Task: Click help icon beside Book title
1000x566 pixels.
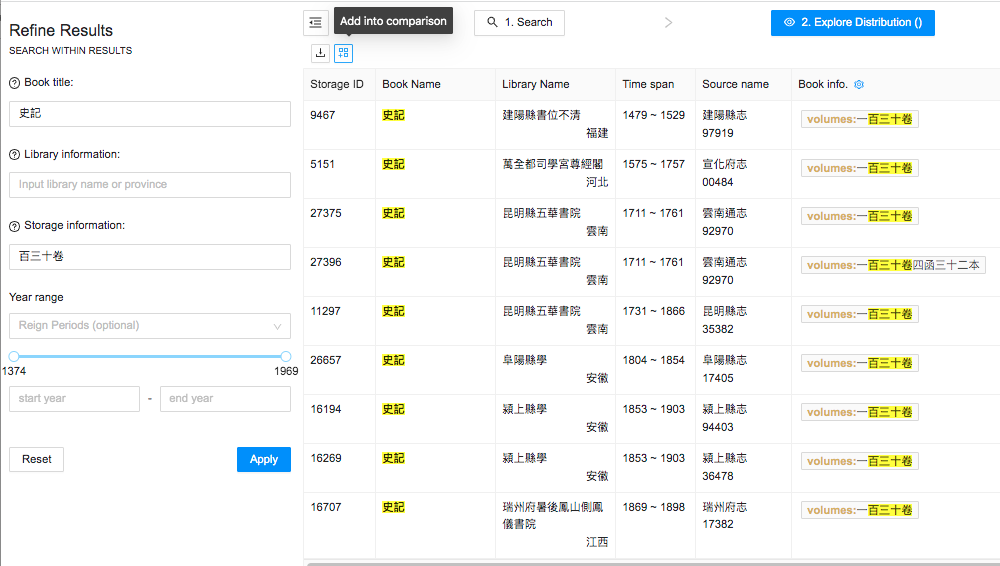Action: [x=15, y=83]
